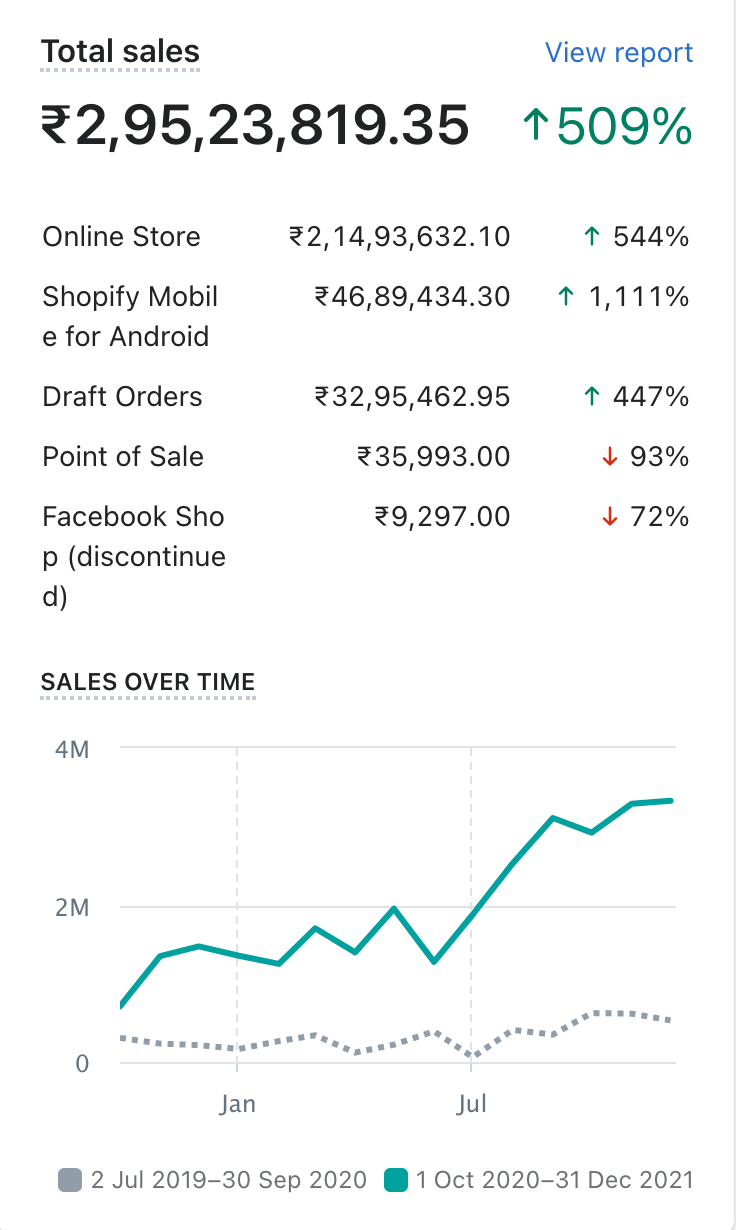Screen dimensions: 736x1230
Task: Click the up arrow next to 544%
Action: pos(592,237)
